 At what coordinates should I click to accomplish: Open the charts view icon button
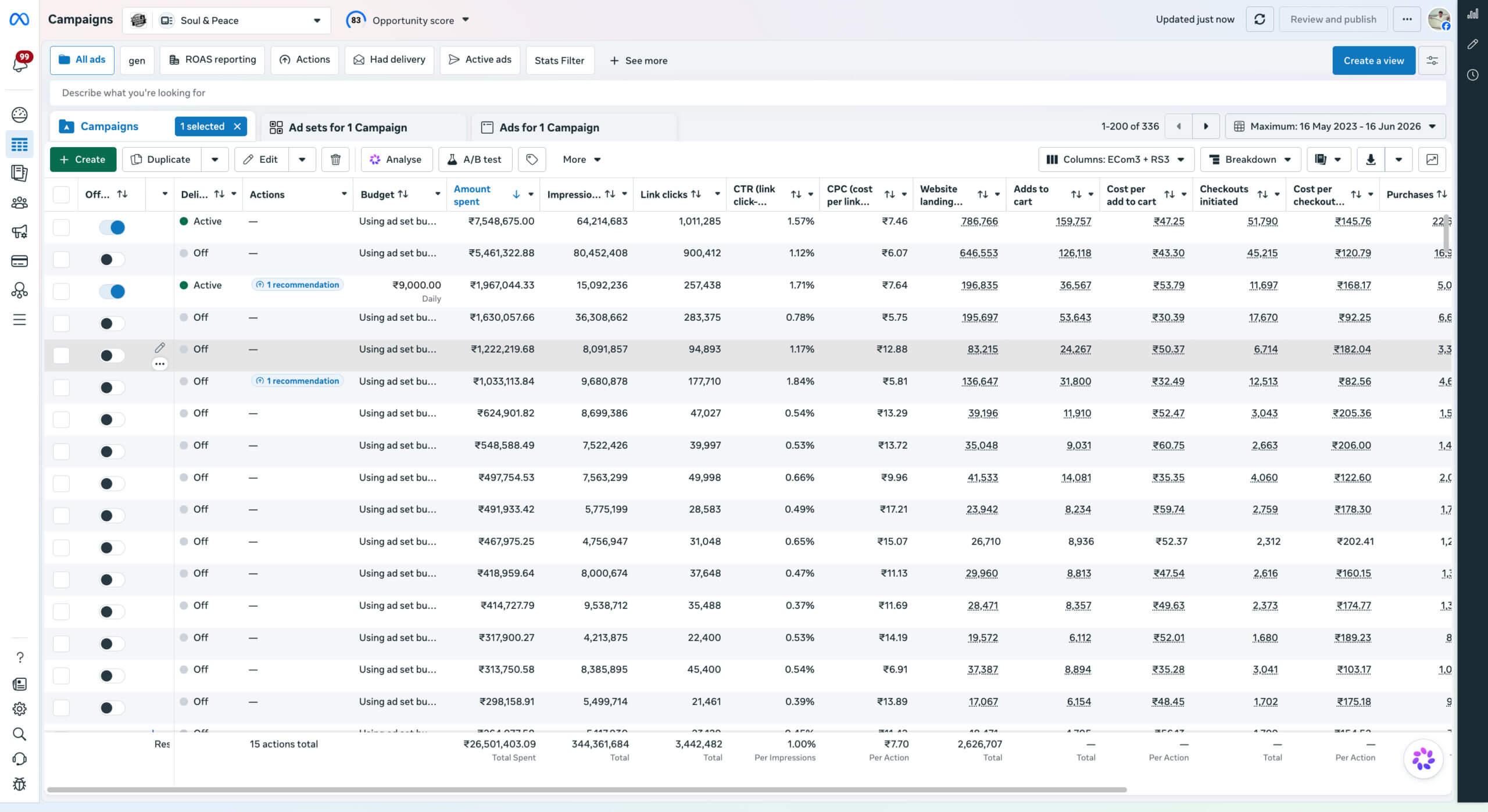tap(1432, 159)
